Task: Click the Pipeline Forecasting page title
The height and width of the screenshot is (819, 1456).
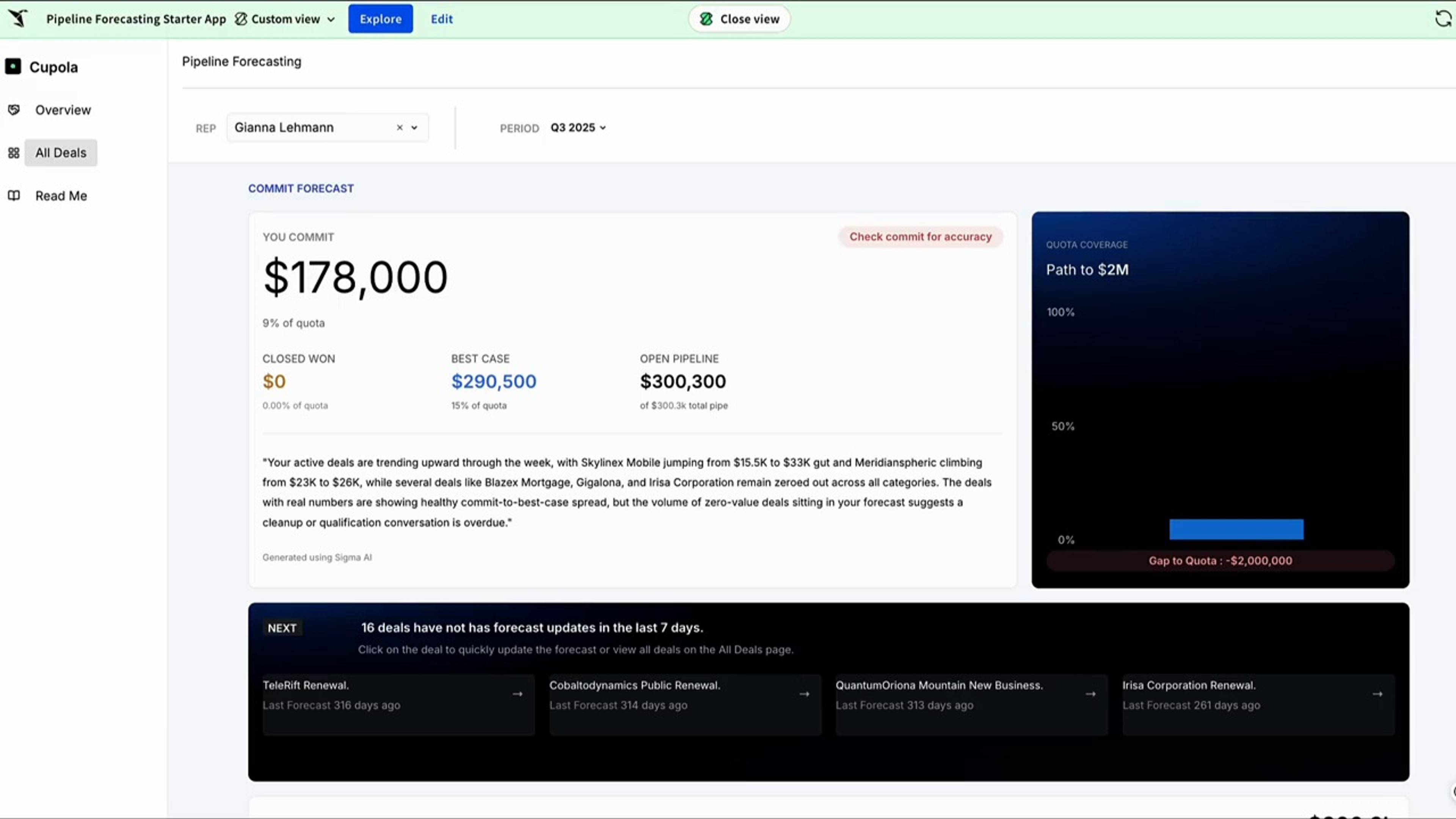Action: tap(242, 61)
